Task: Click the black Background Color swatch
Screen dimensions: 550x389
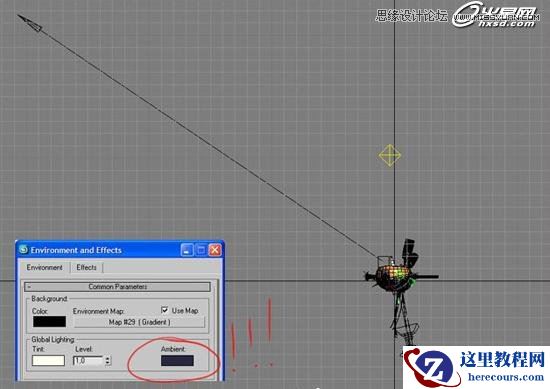Action: pyautogui.click(x=49, y=322)
